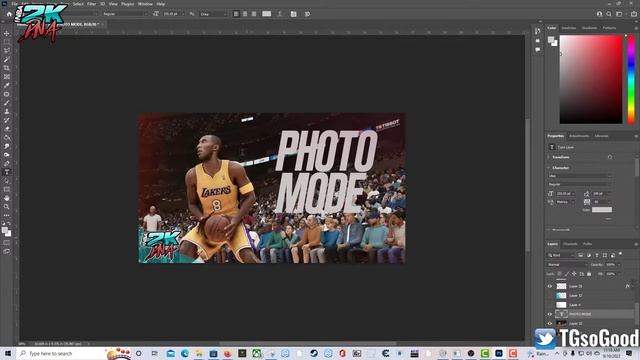
Task: Open anti-aliasing dropdown in options bar
Action: click(x=213, y=14)
